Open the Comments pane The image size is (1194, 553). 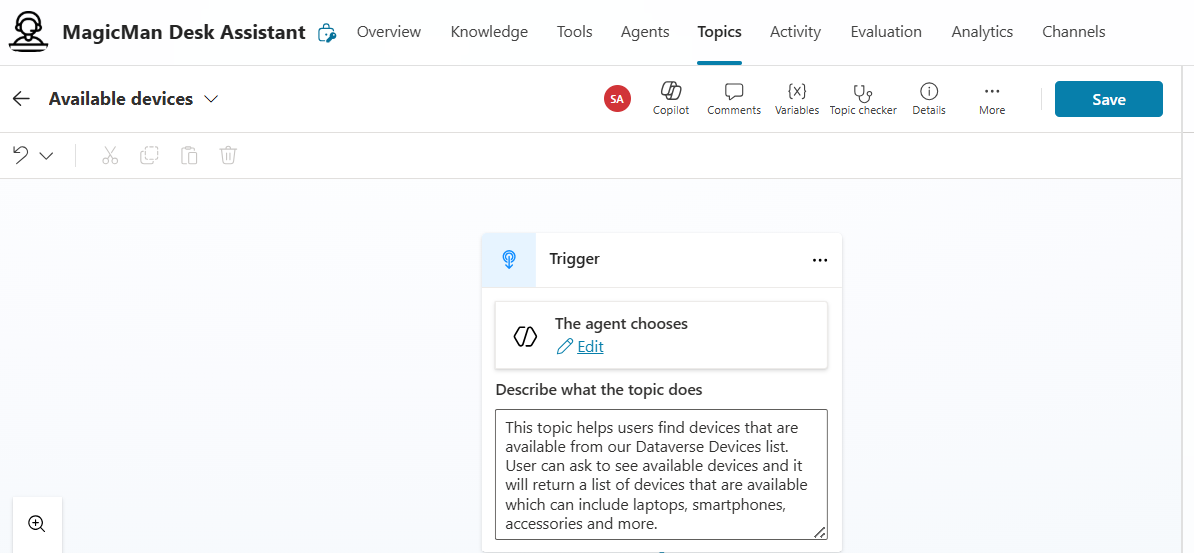734,99
